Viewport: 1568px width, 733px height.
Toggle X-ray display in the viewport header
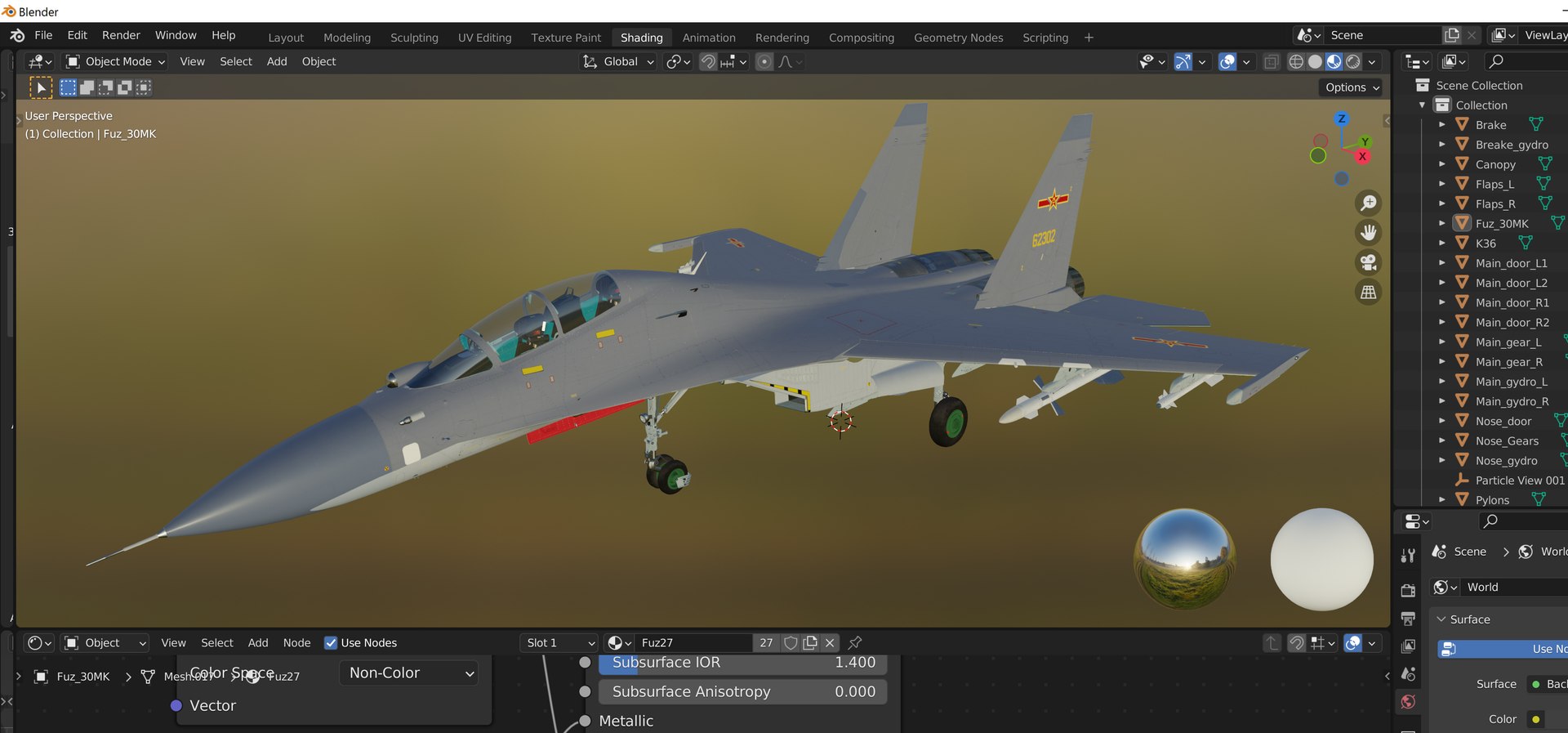pyautogui.click(x=1272, y=62)
